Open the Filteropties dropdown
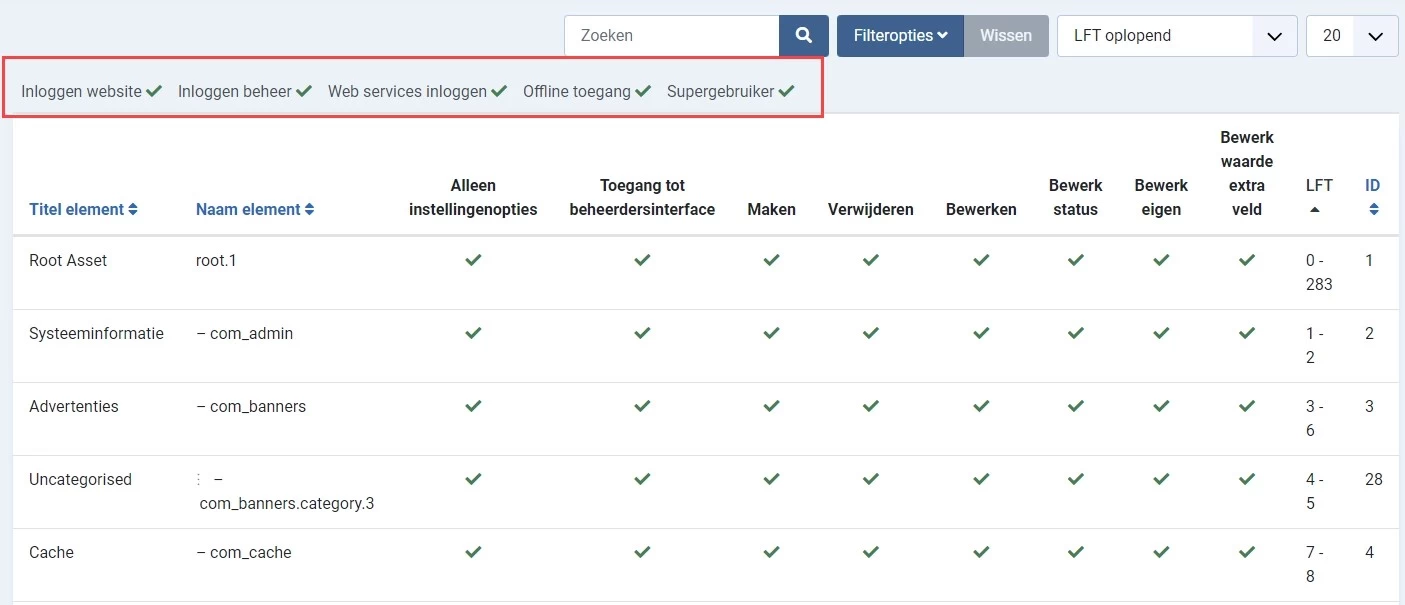Screen dimensions: 1405x605 tap(900, 36)
